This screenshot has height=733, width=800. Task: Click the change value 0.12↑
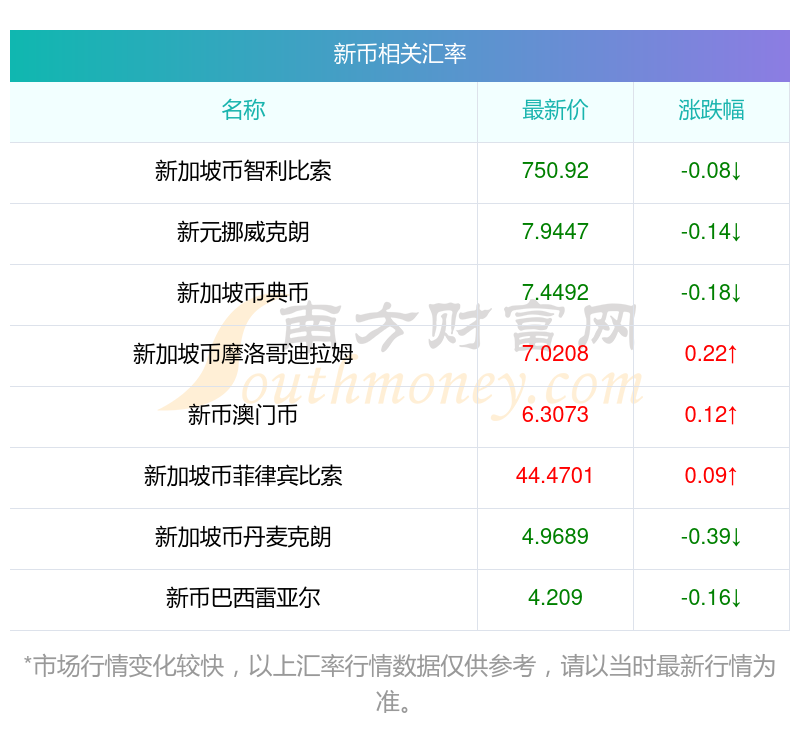pos(711,414)
